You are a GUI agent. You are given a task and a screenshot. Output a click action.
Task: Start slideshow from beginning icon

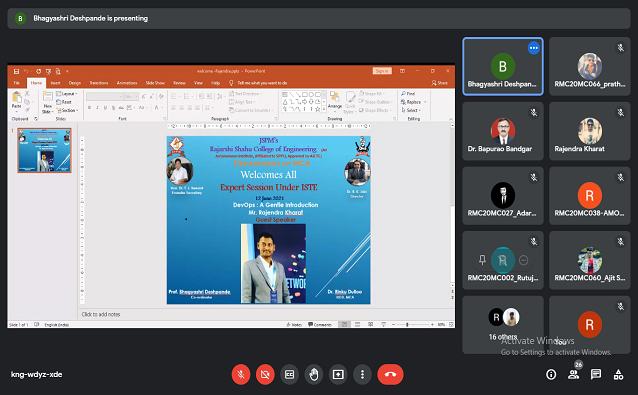48,72
